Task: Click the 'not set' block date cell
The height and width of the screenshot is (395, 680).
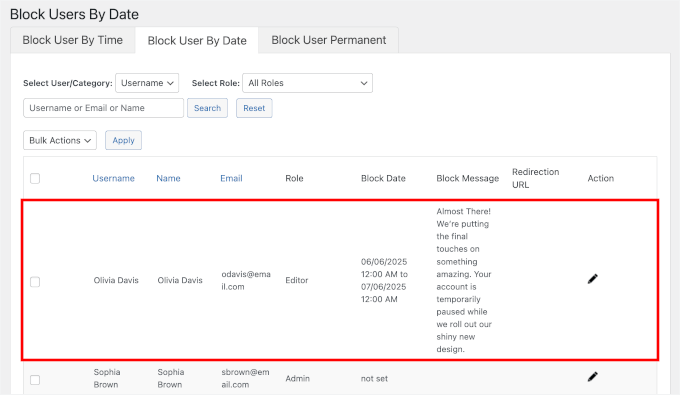Action: point(374,378)
